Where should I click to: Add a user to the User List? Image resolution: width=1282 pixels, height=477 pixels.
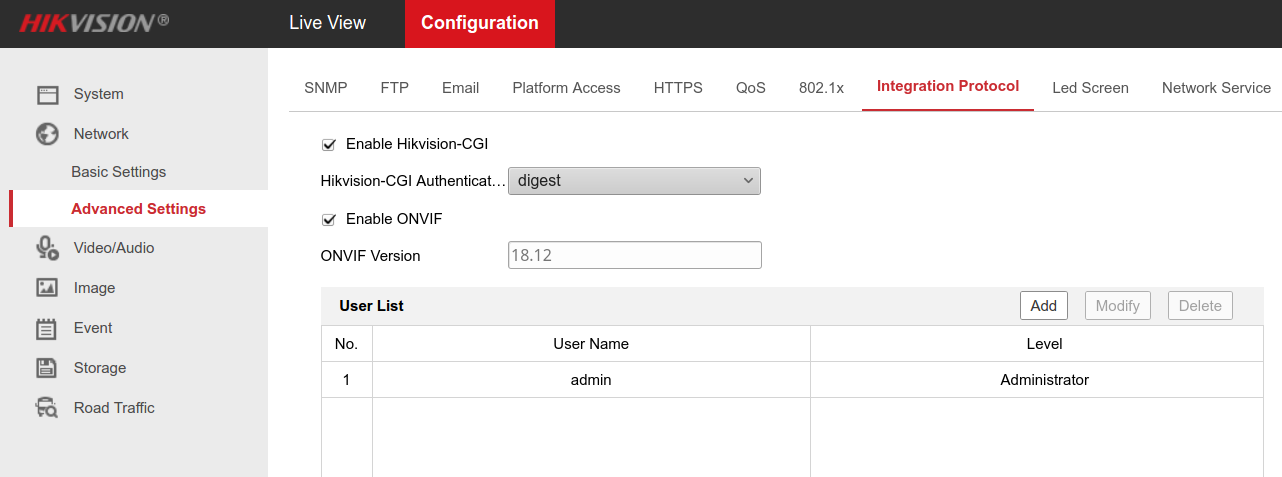(1044, 306)
